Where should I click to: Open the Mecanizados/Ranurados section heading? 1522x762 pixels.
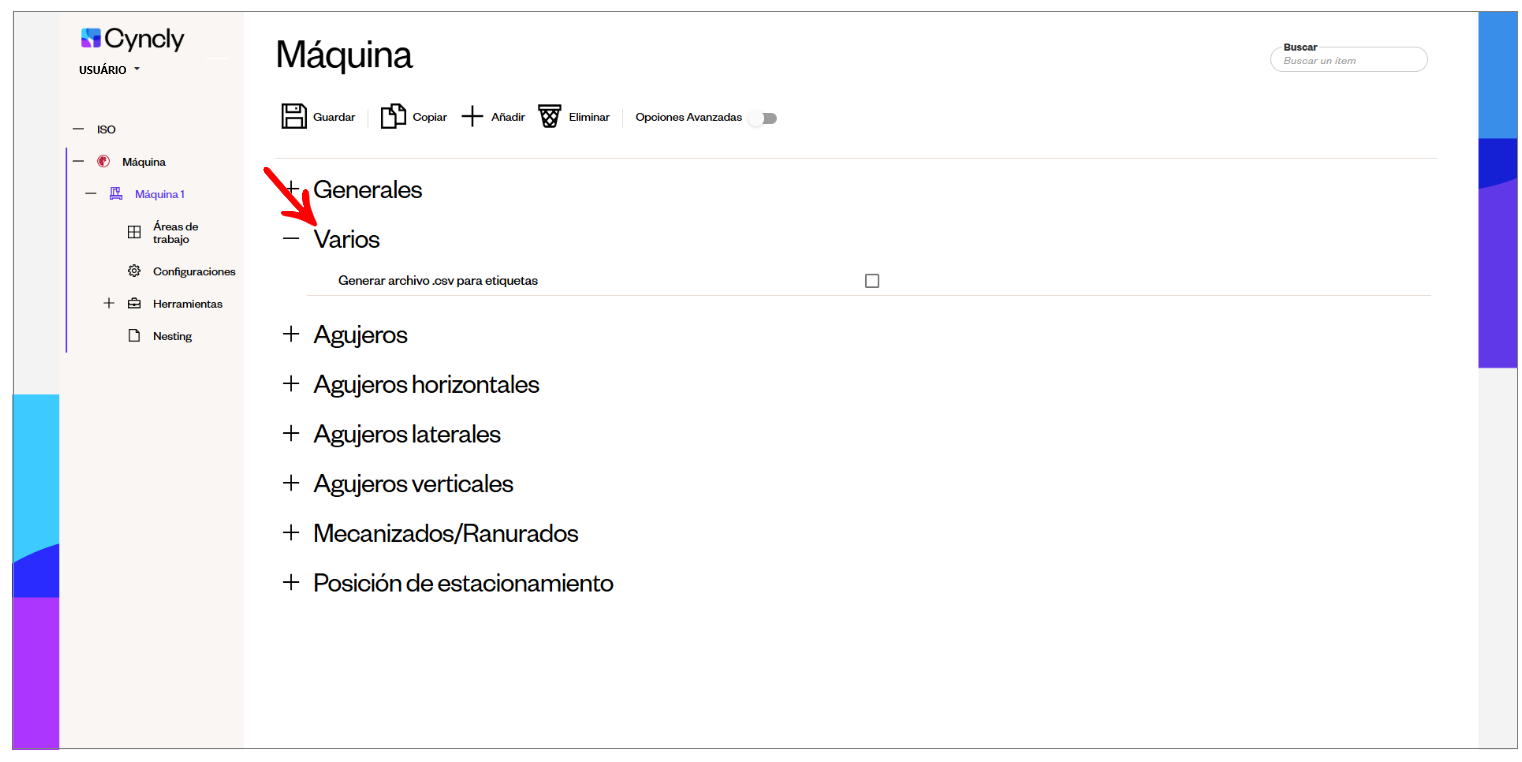(446, 533)
